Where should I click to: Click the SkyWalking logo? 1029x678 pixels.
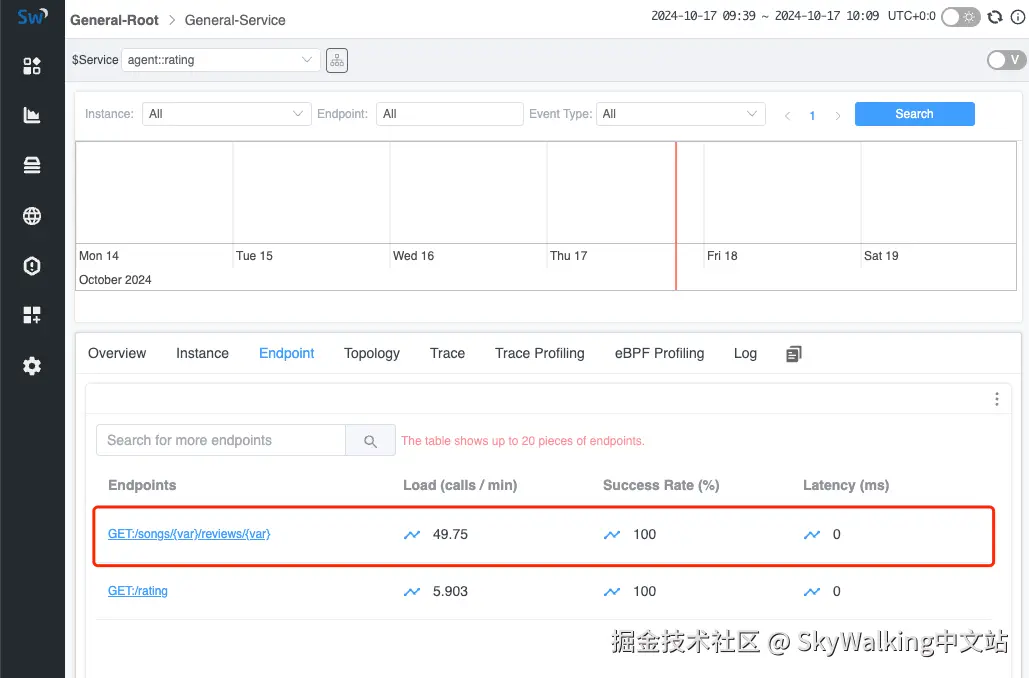[32, 16]
